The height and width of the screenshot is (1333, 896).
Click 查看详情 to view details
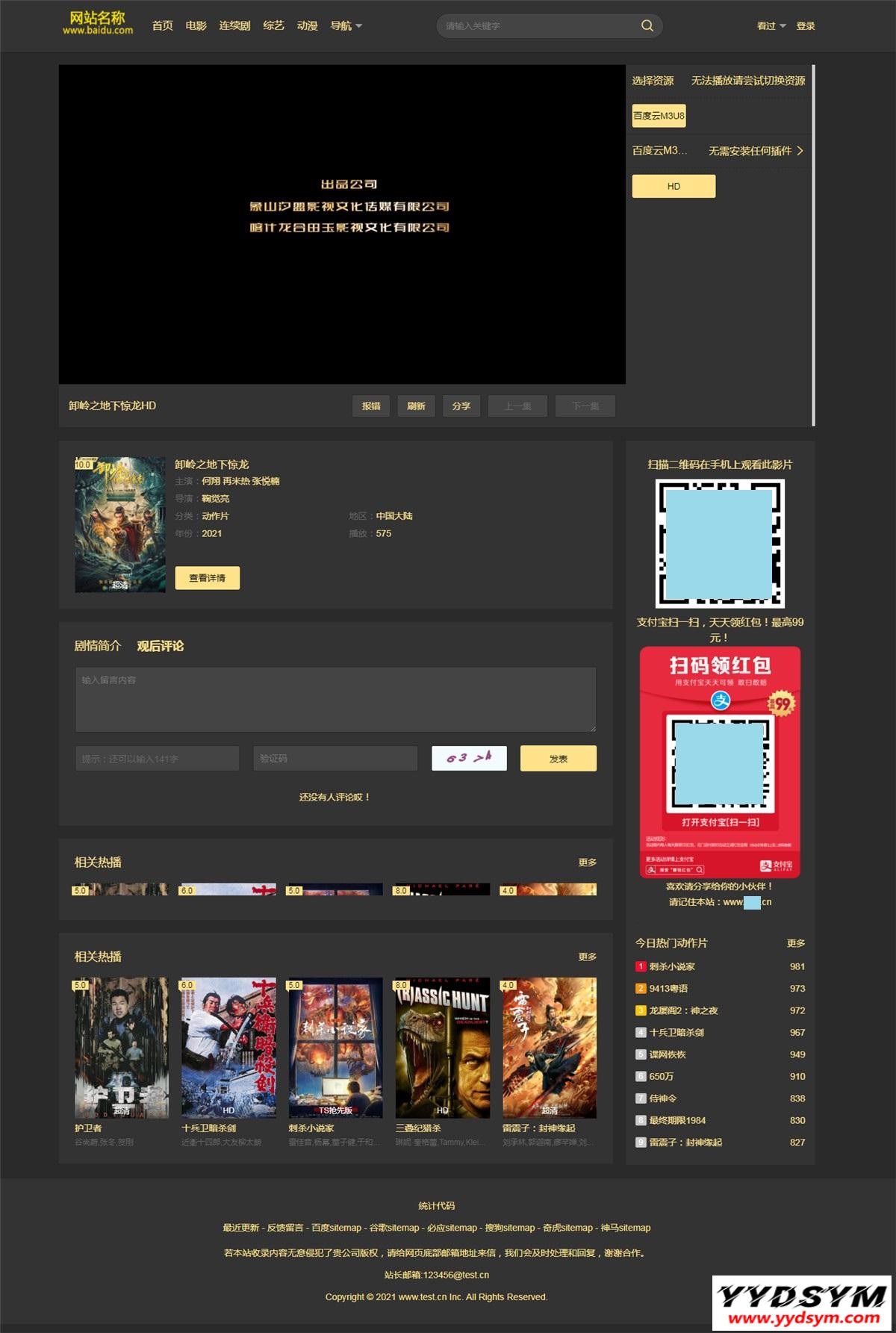tap(207, 578)
